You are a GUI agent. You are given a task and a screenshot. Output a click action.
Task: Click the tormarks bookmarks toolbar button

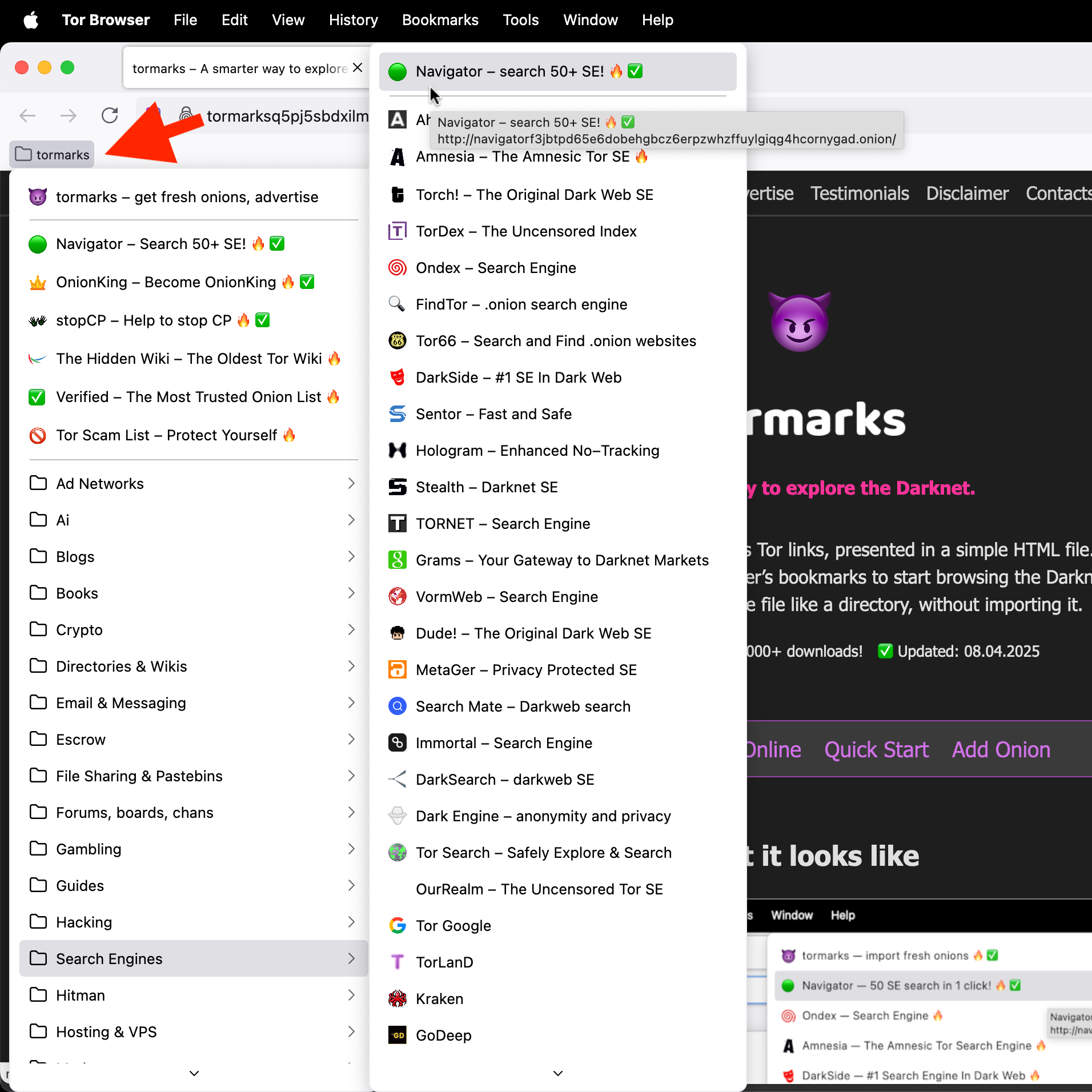pos(52,154)
